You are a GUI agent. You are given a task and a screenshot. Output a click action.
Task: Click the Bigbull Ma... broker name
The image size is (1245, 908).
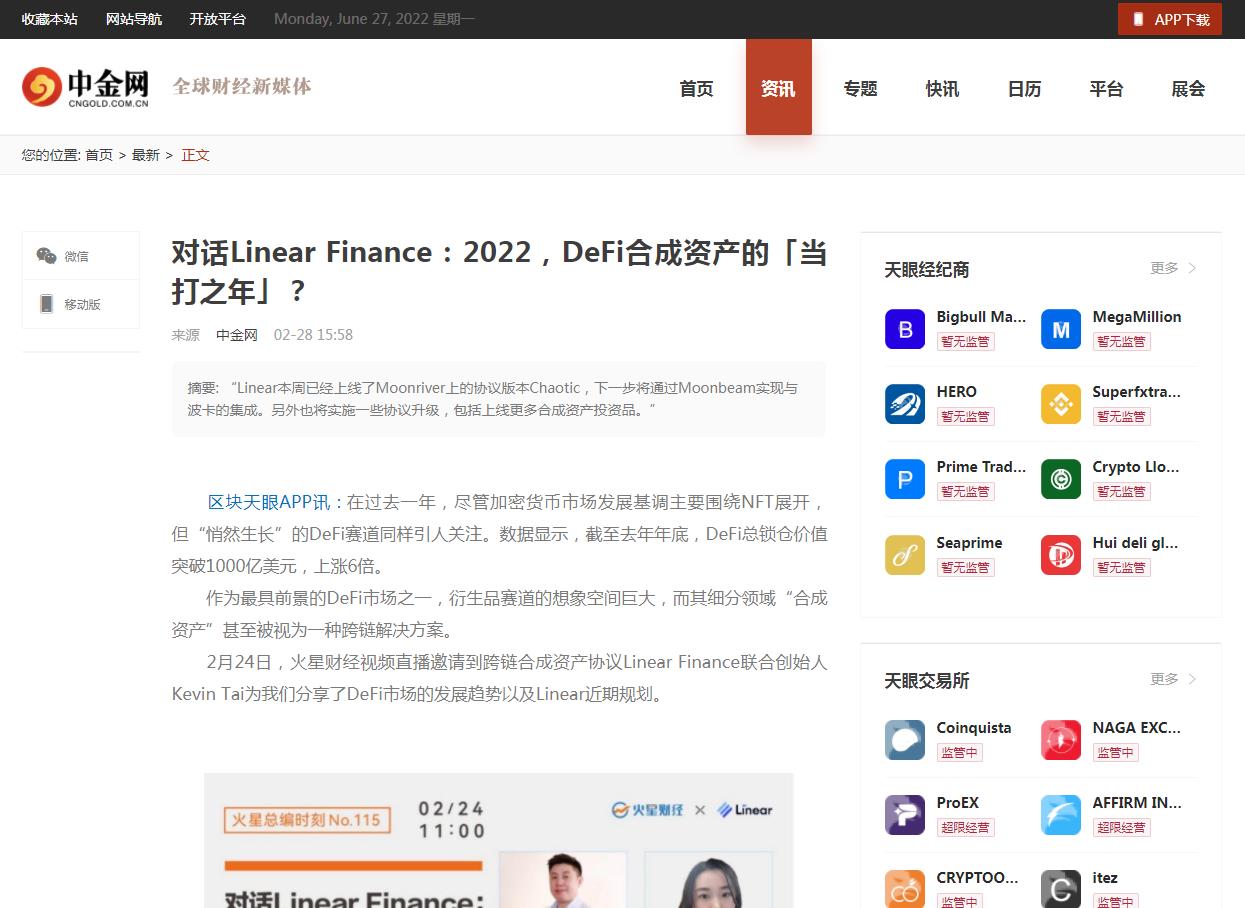(981, 317)
